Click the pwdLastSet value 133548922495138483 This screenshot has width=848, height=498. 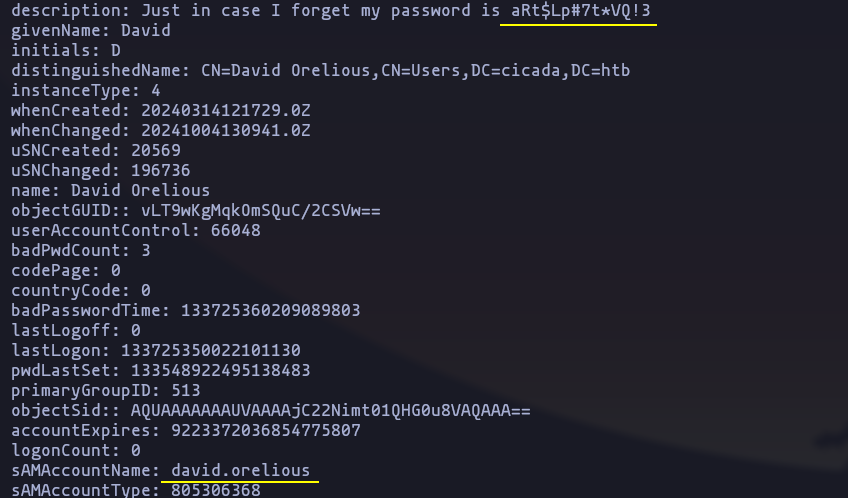(x=221, y=370)
